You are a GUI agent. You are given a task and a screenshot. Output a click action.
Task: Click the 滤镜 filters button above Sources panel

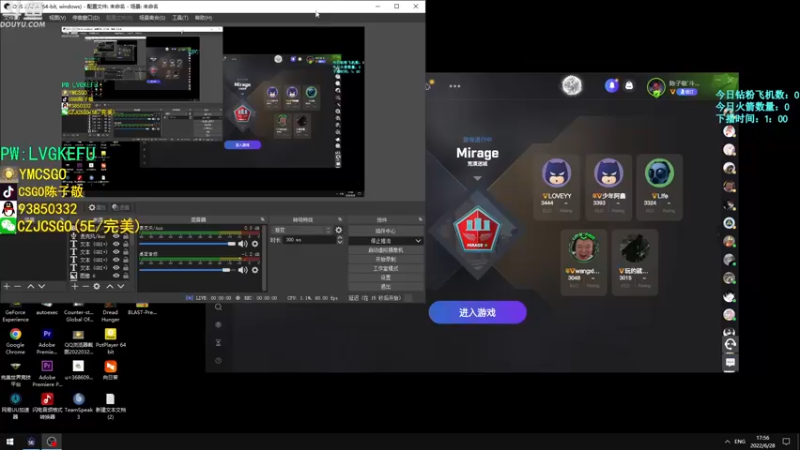[x=121, y=208]
